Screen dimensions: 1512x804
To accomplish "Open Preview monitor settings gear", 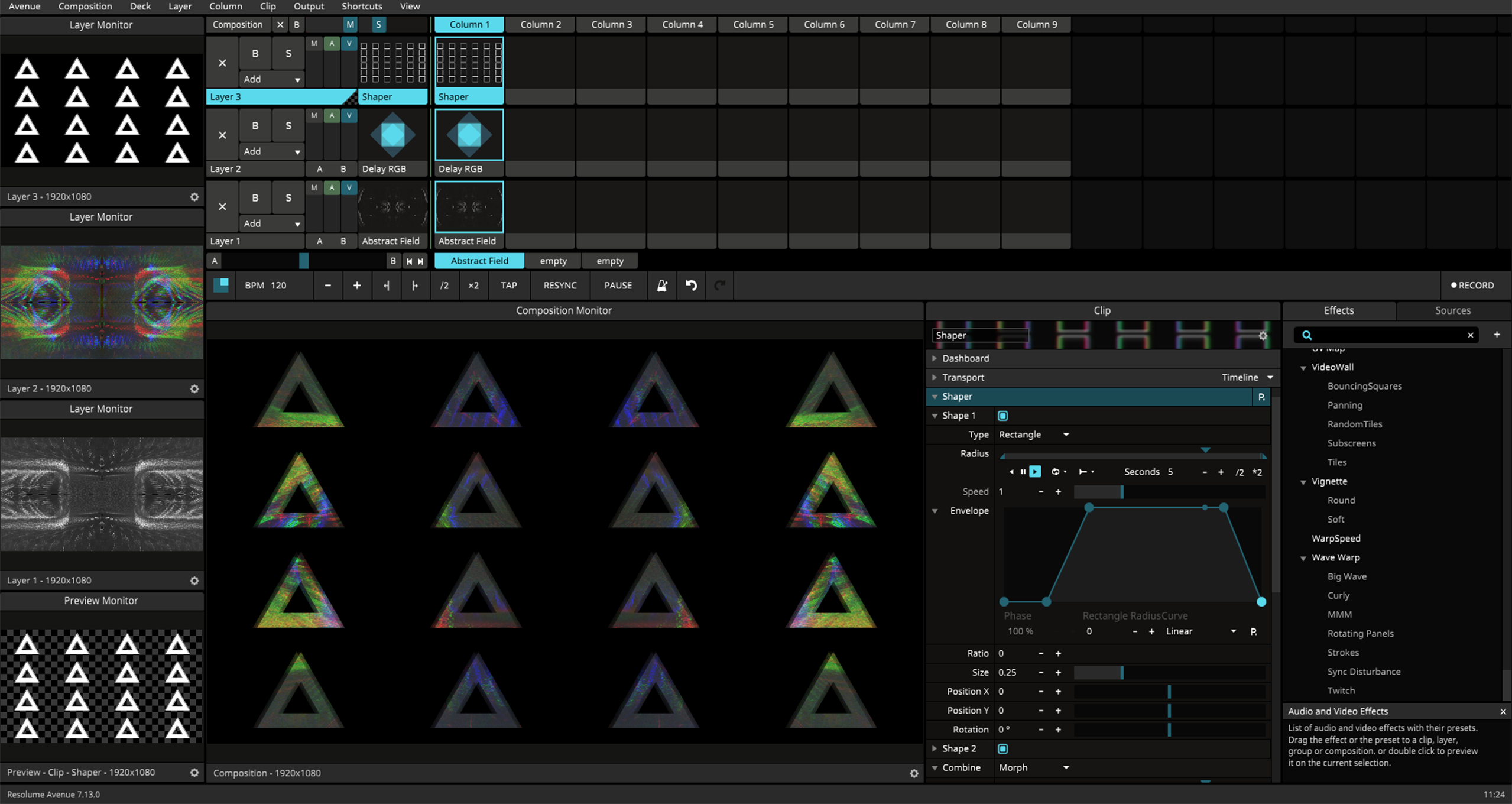I will click(194, 773).
